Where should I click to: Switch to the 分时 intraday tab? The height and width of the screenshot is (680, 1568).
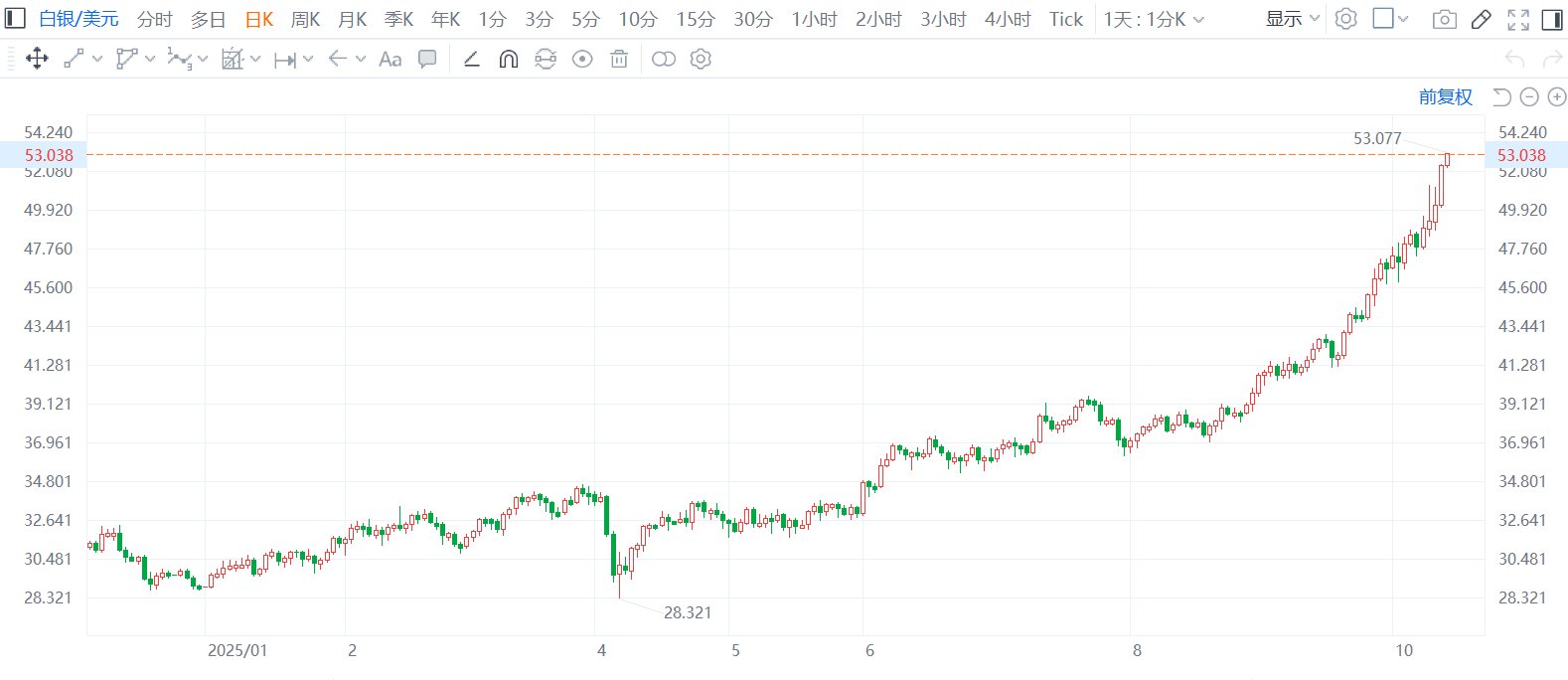pos(154,19)
